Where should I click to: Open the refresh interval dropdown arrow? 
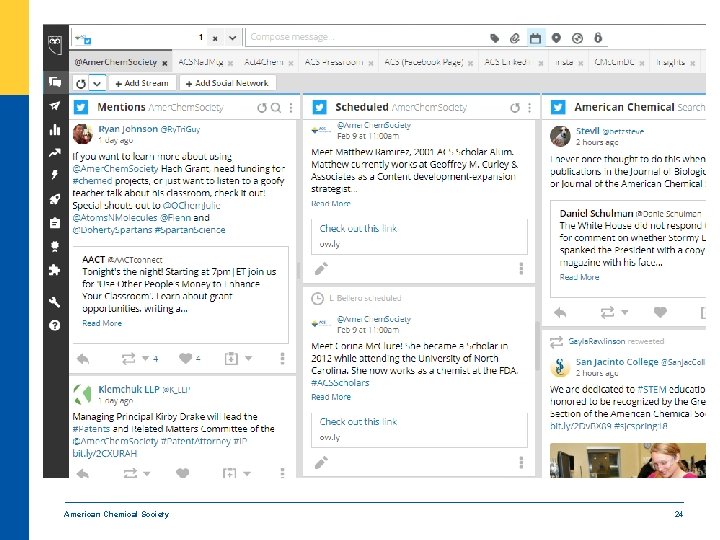(x=97, y=84)
